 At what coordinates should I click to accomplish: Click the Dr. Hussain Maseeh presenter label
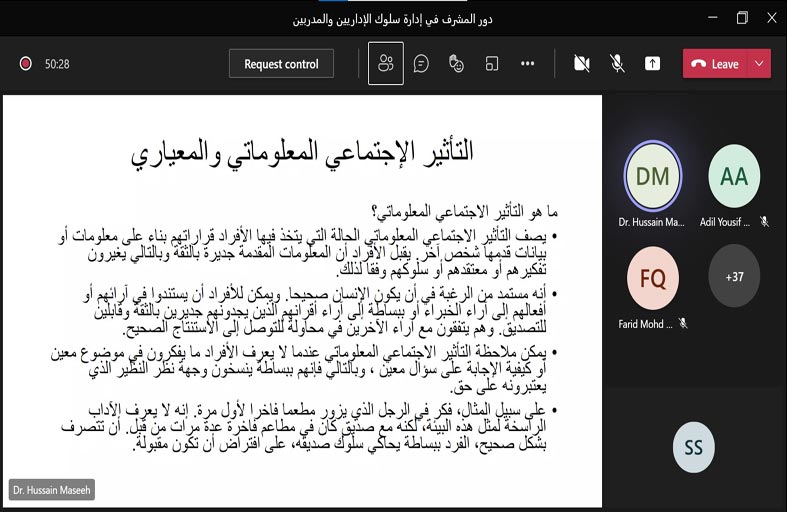(x=51, y=490)
